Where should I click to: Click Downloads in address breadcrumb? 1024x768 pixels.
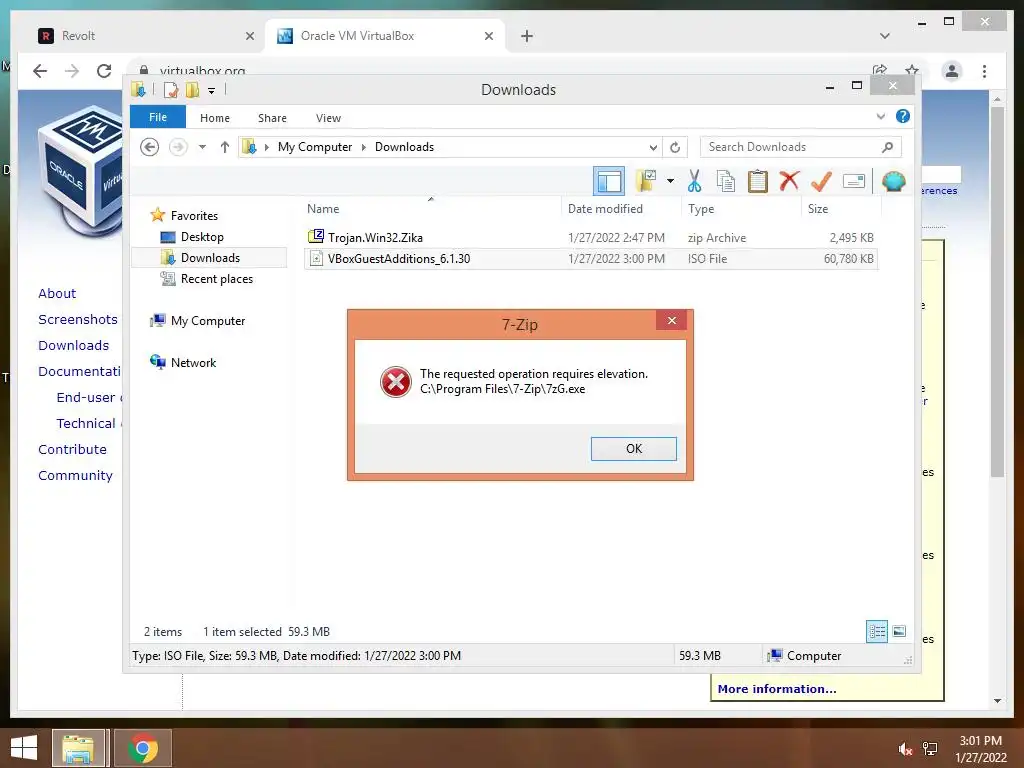pos(404,147)
